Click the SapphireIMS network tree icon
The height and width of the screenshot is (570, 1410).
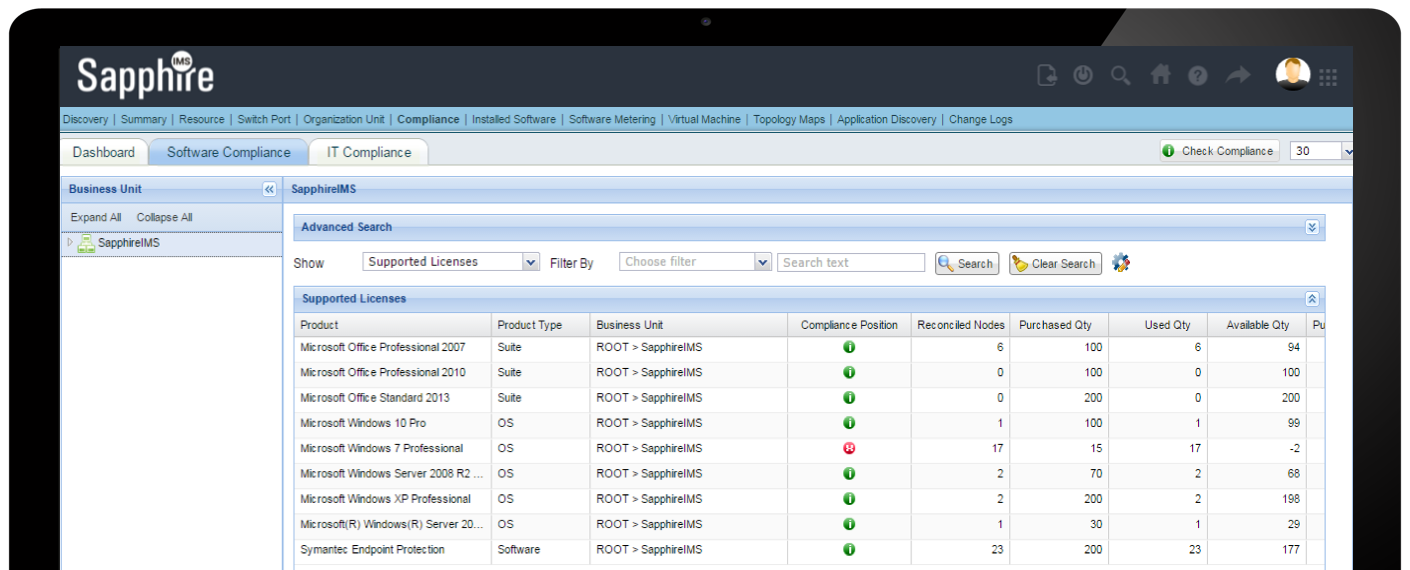click(86, 243)
